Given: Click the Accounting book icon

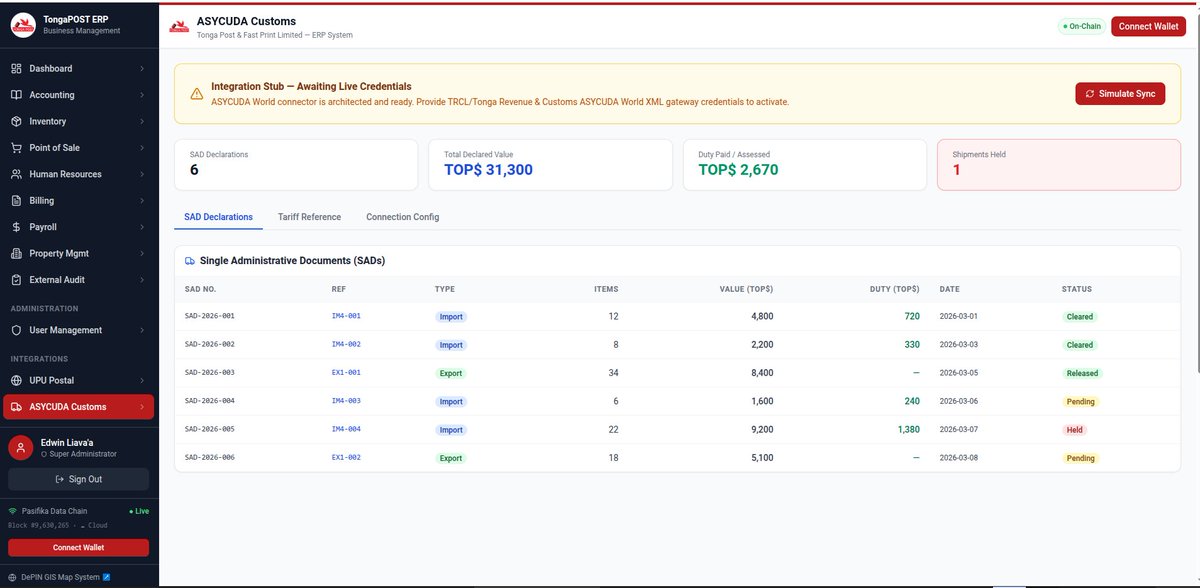Looking at the screenshot, I should (x=16, y=95).
